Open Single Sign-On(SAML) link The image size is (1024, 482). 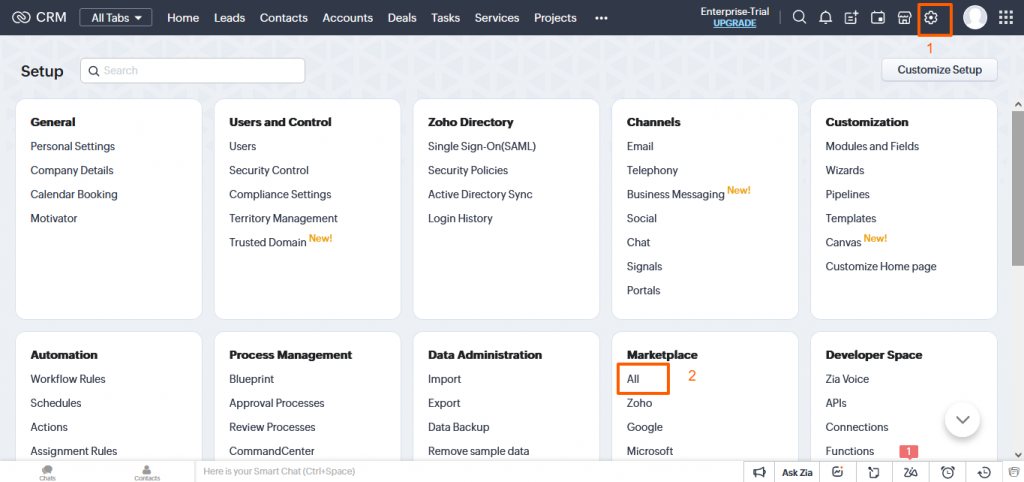pos(482,146)
